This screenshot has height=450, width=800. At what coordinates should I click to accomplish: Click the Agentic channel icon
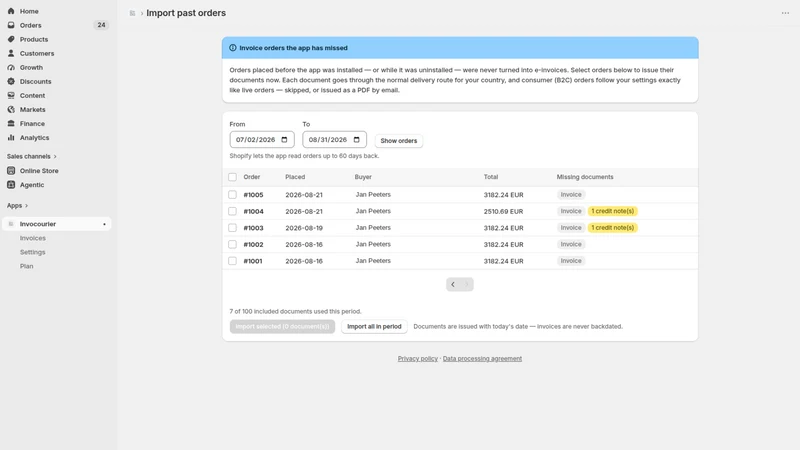[x=11, y=185]
